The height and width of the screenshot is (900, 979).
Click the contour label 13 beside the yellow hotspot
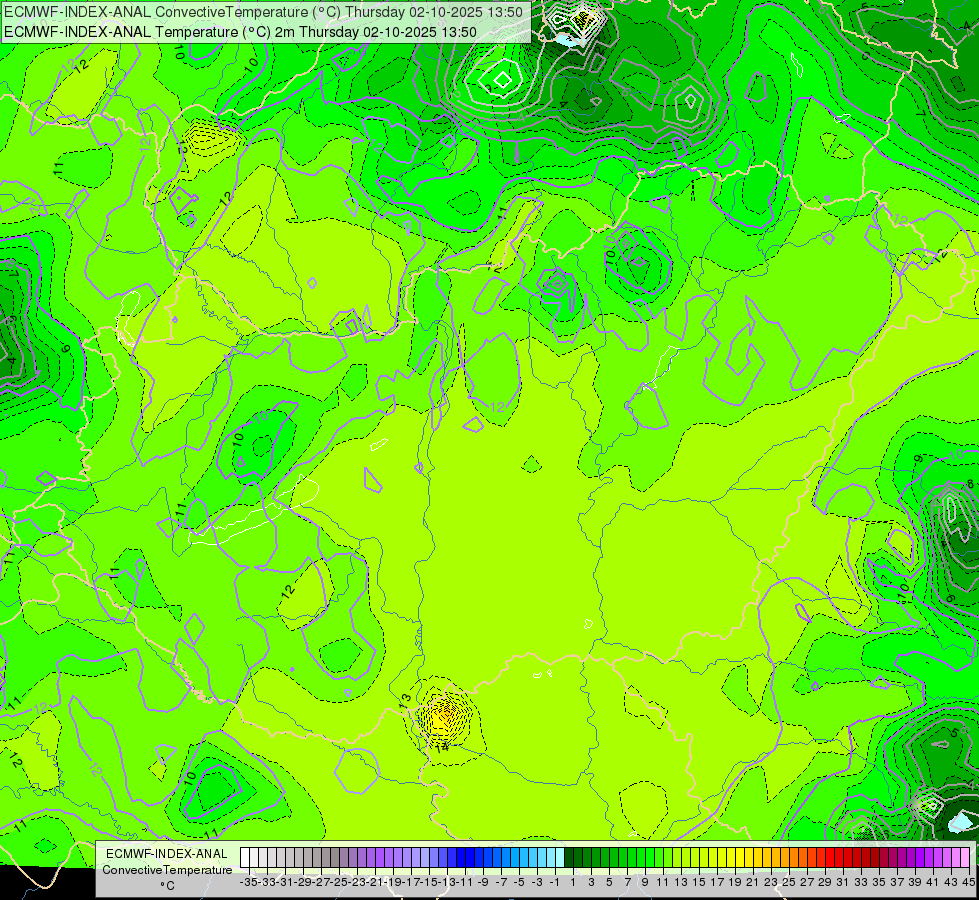(x=406, y=698)
